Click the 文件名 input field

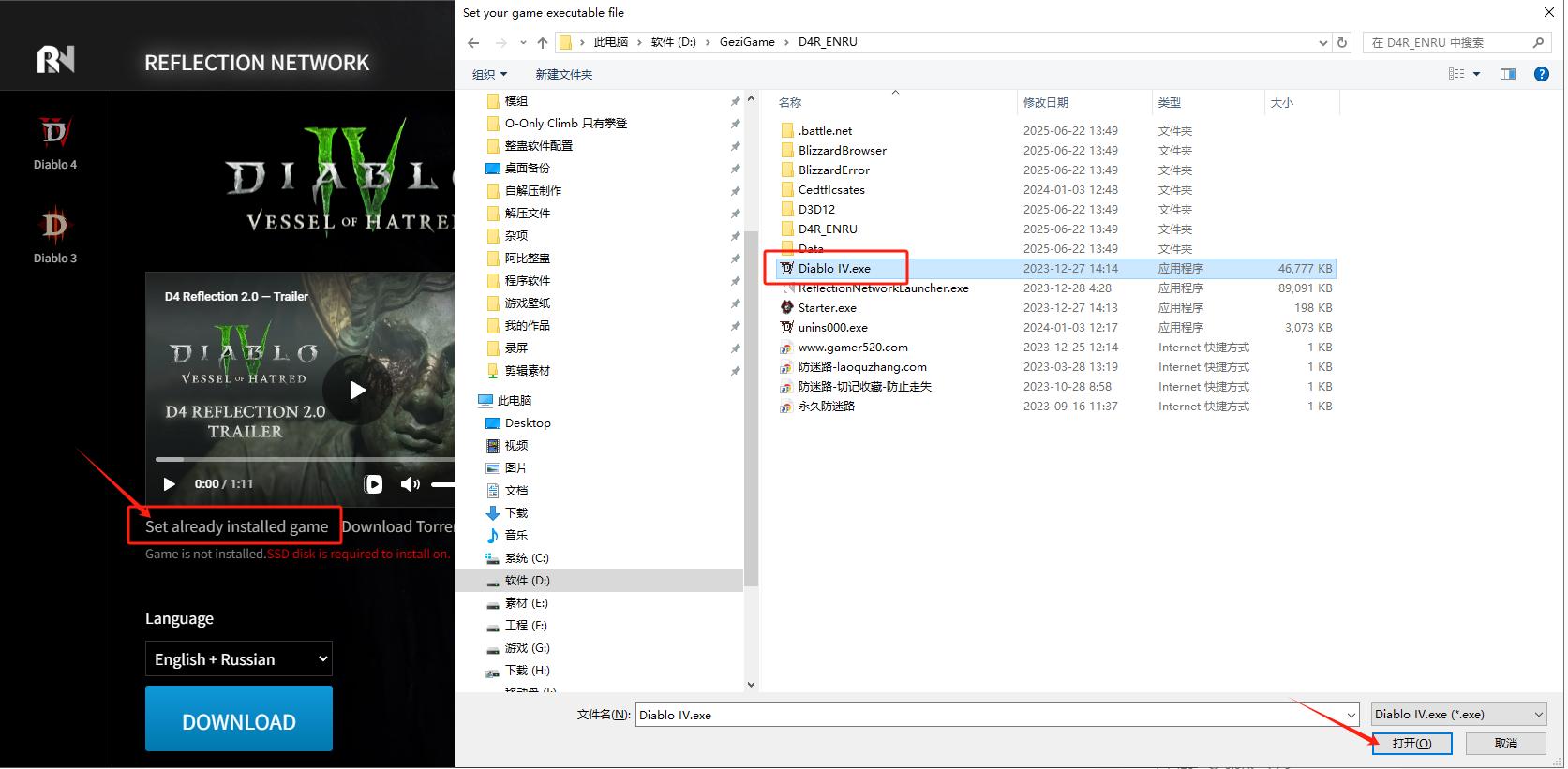pos(989,715)
